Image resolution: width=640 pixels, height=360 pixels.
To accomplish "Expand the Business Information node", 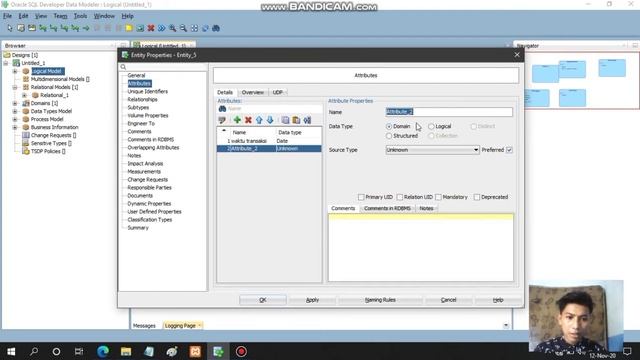I will (15, 127).
